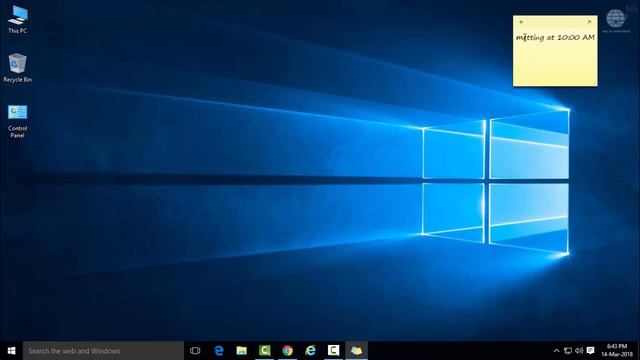
Task: Open This PC desktop icon
Action: [x=18, y=19]
